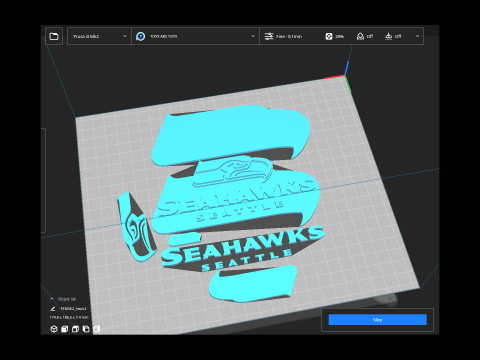Select the raised SEAHAWKS SEATTLE text model
Screen dimensions: 480x360
coord(243,248)
